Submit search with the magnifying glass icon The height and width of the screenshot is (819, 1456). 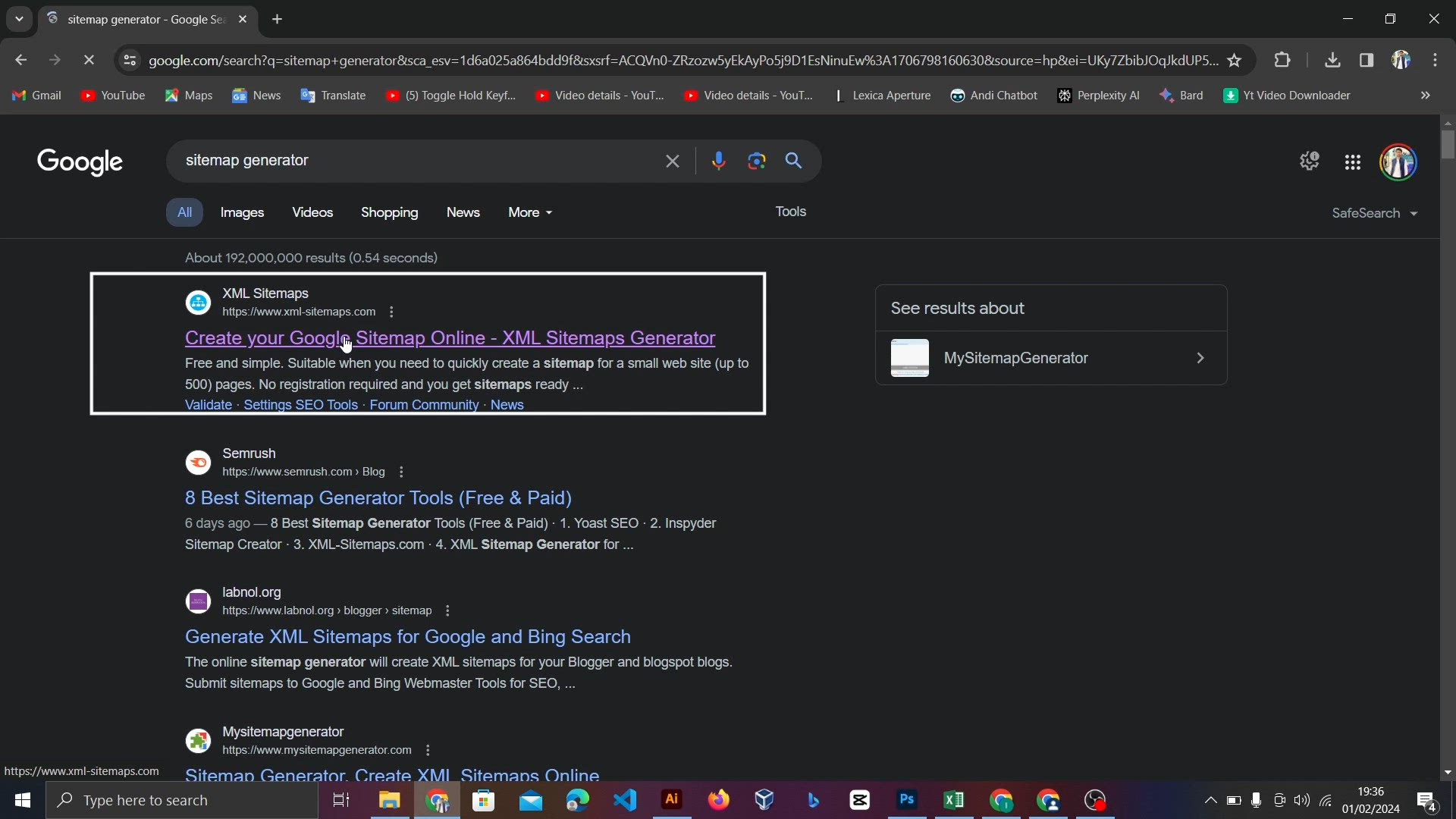(793, 161)
